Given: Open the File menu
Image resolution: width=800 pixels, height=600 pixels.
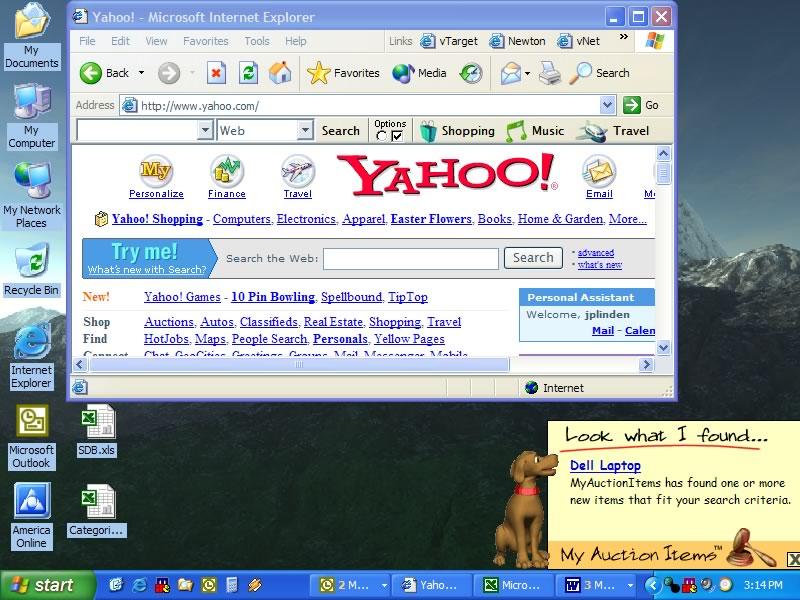Looking at the screenshot, I should [87, 41].
